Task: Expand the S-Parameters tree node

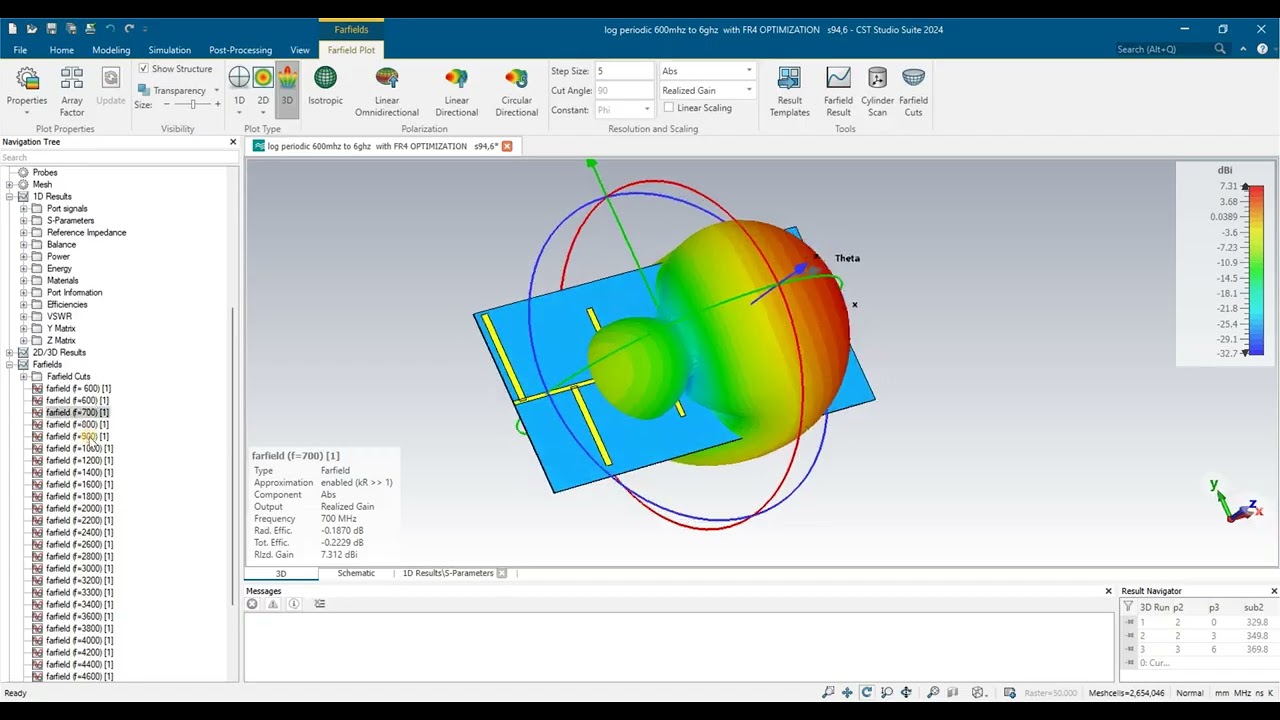Action: point(24,221)
